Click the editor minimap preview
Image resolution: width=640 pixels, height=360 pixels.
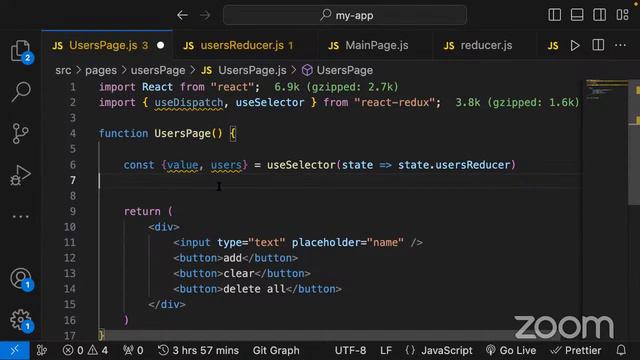click(x=607, y=91)
